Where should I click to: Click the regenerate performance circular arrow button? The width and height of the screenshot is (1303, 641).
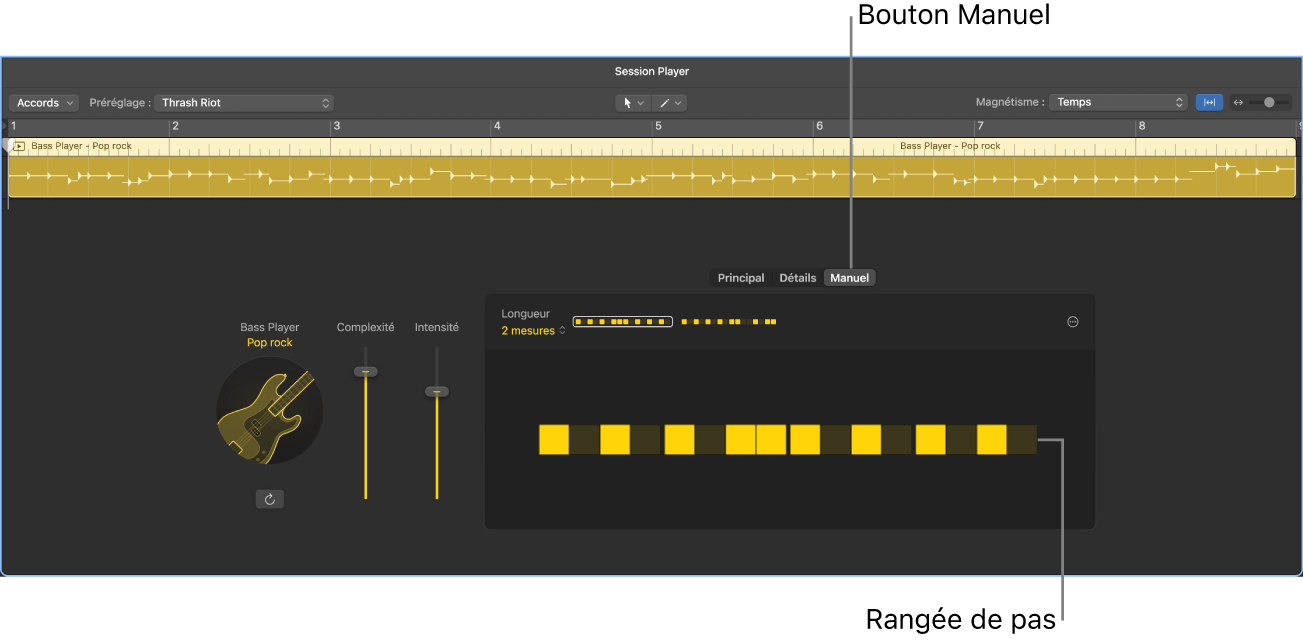click(269, 498)
